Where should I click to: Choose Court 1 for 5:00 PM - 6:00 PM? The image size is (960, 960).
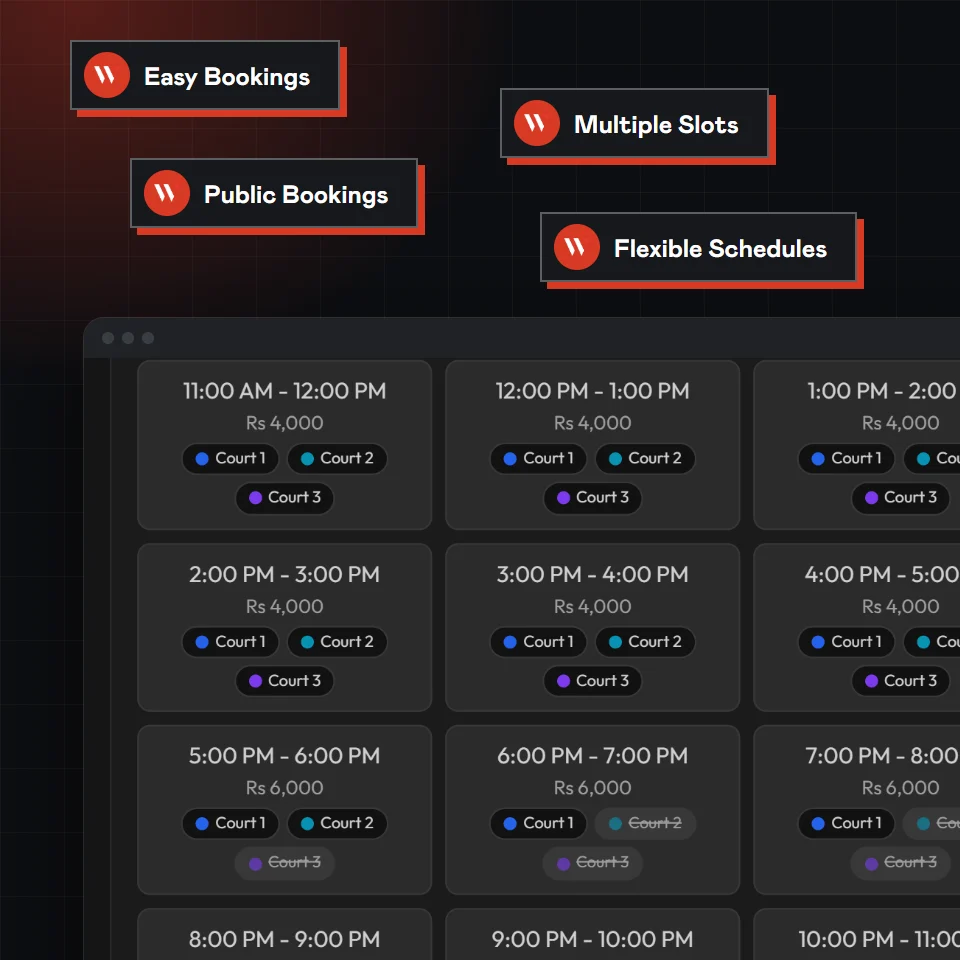[230, 823]
